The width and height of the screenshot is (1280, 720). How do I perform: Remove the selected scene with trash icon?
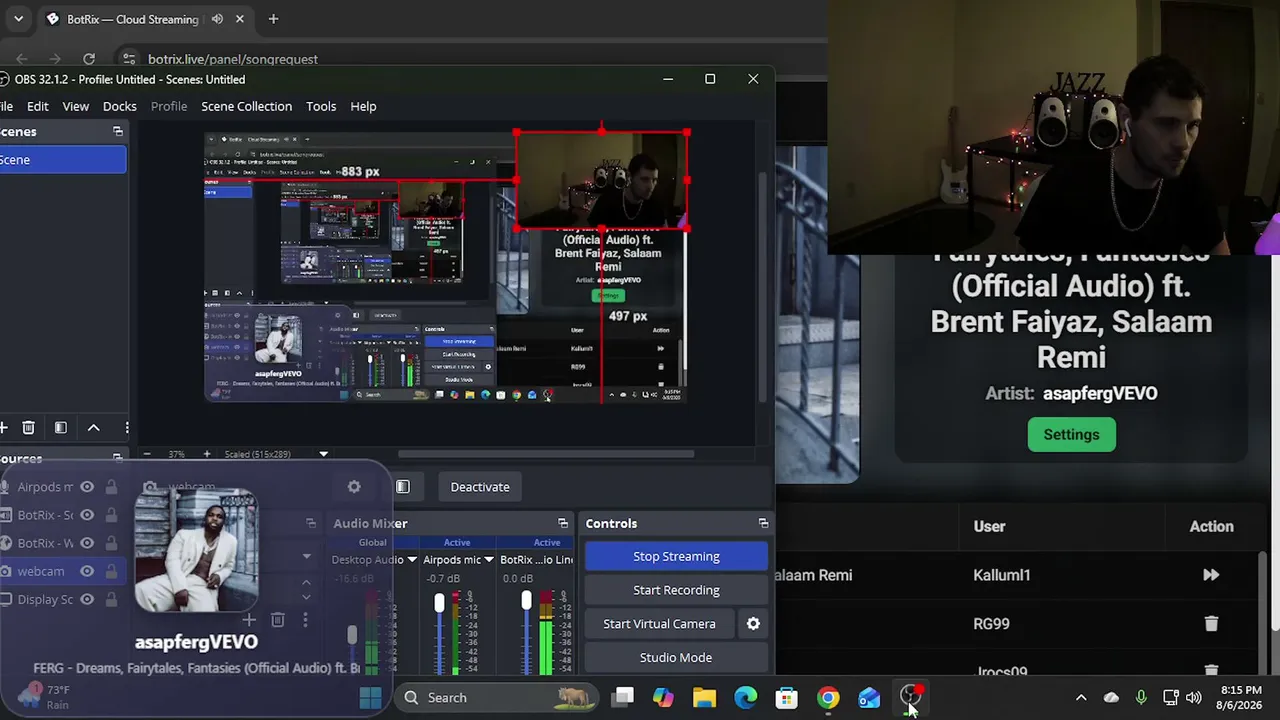[28, 428]
